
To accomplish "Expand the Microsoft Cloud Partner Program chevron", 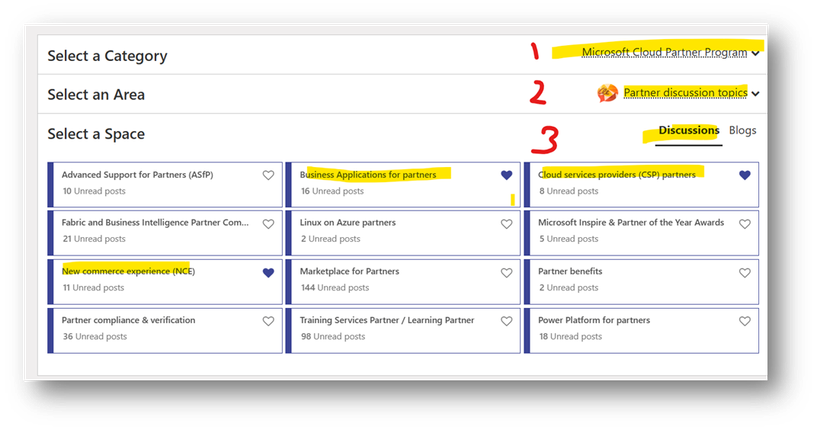I will click(756, 53).
